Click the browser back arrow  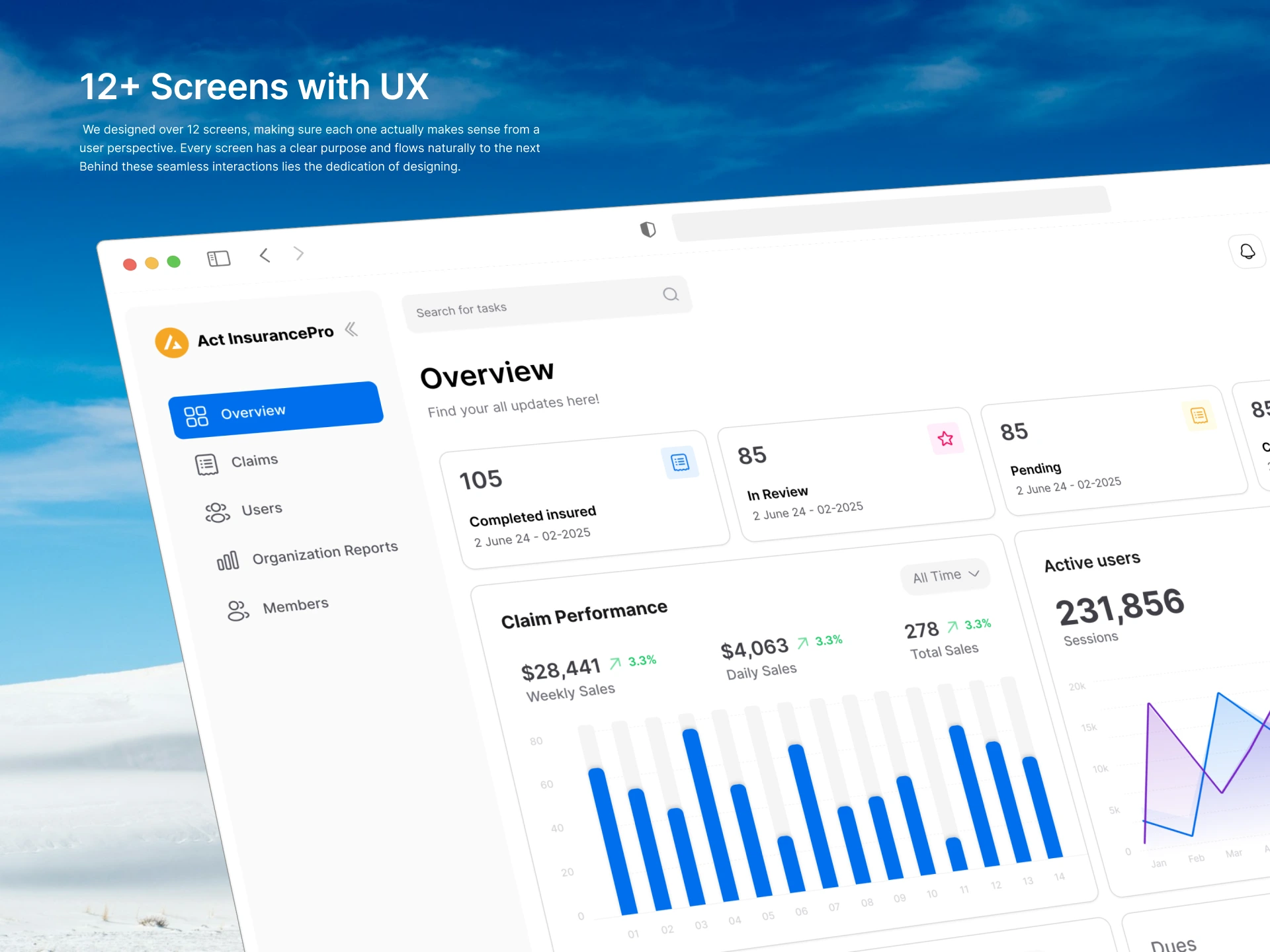click(265, 255)
